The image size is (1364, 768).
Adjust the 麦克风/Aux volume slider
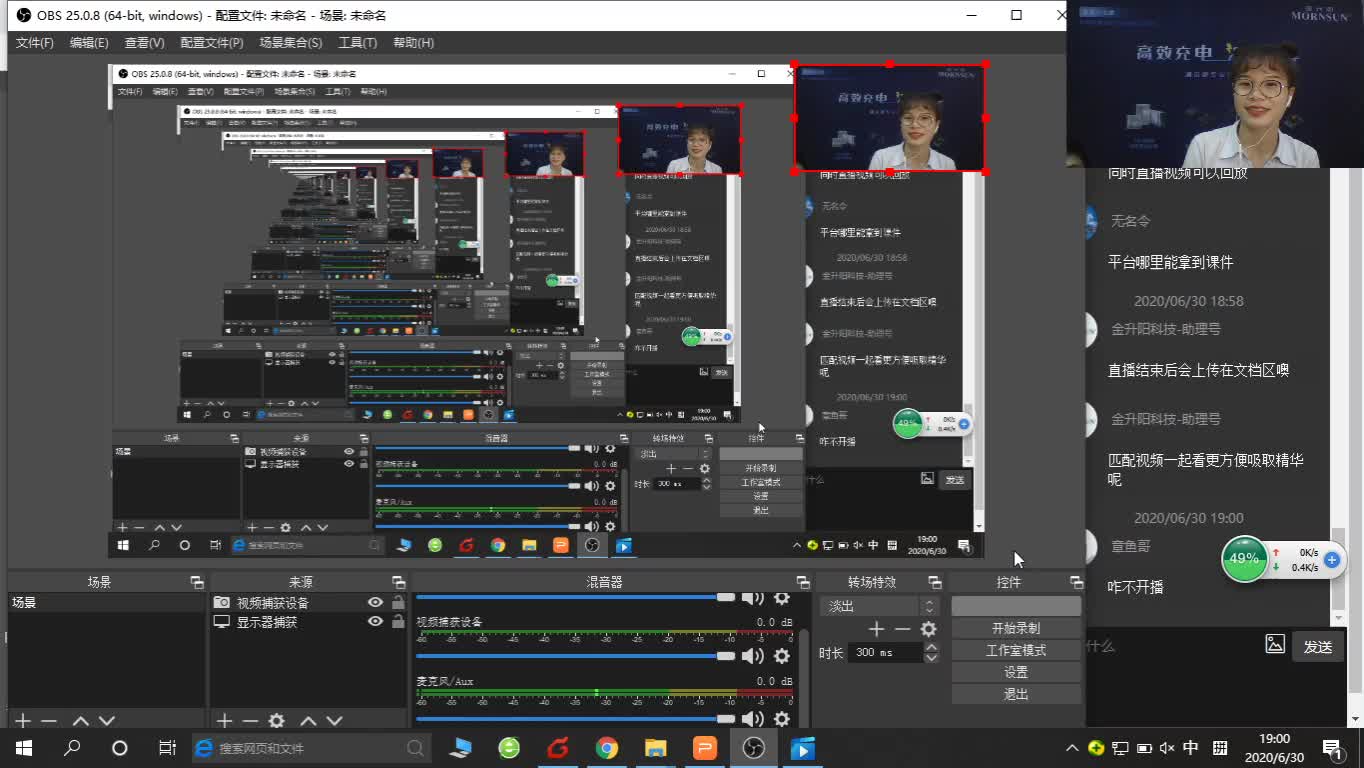[575, 719]
